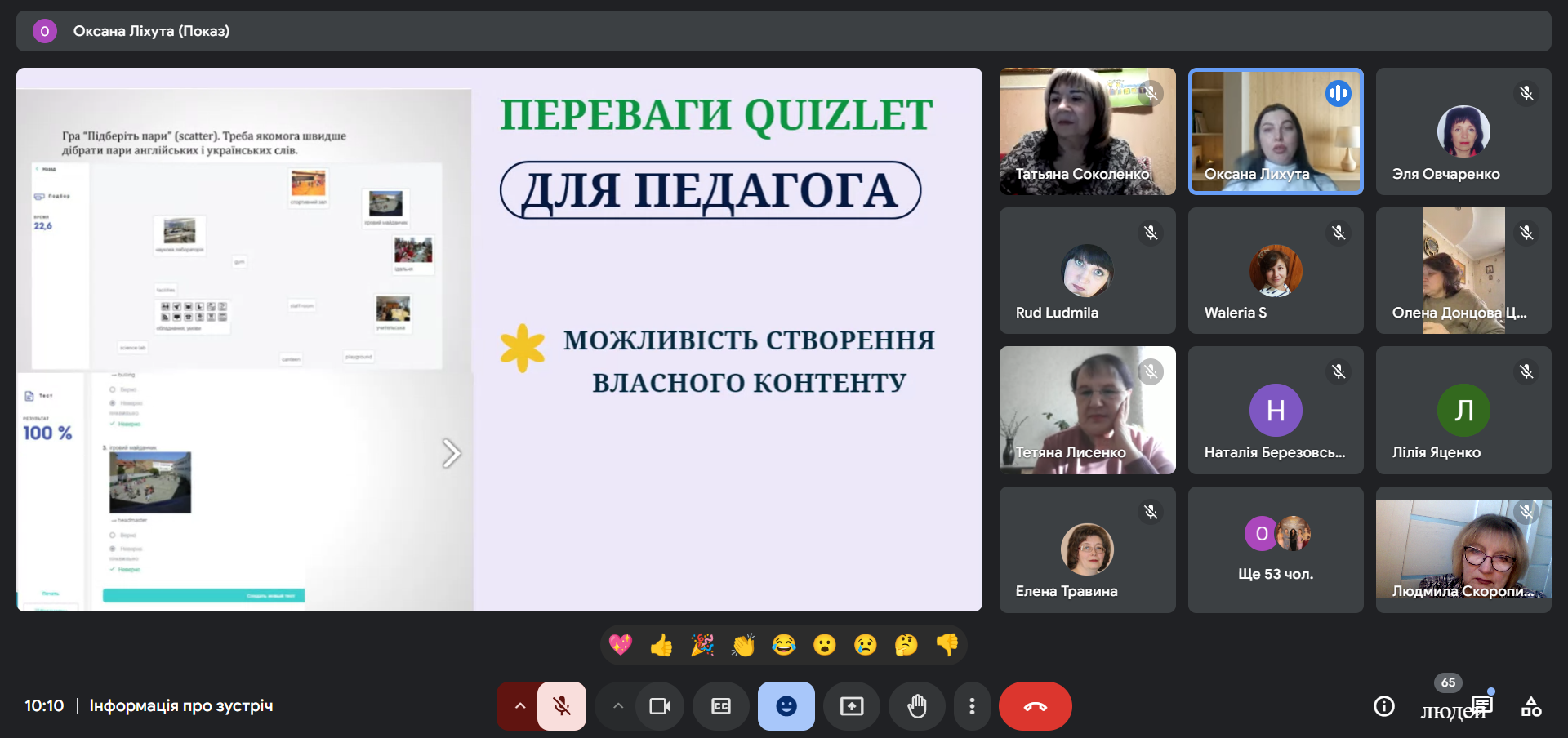This screenshot has width=1568, height=738.
Task: Select Оксана Лихута speaking video tile
Action: (1276, 131)
